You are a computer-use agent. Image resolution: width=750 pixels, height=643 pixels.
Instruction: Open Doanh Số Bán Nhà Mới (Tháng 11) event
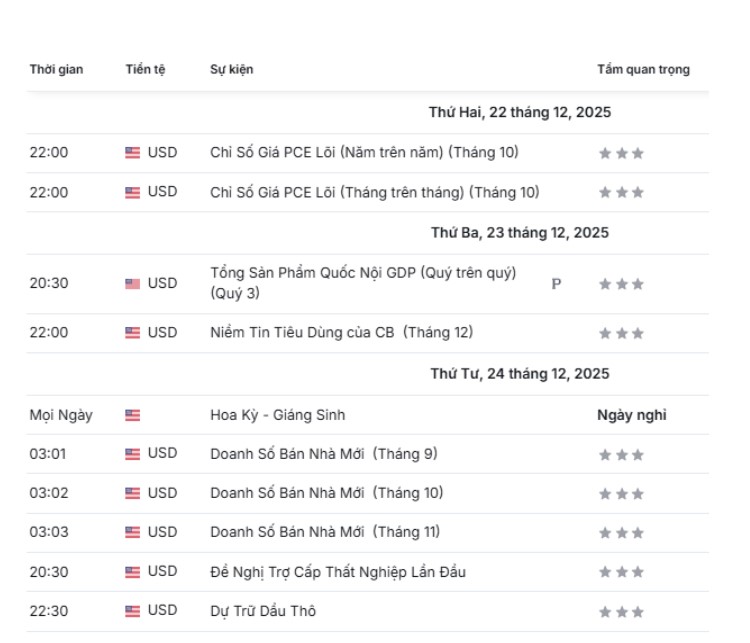click(x=324, y=532)
